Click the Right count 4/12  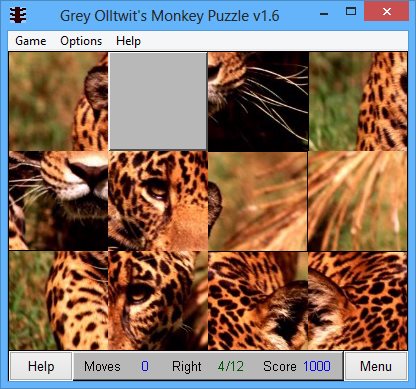click(231, 366)
